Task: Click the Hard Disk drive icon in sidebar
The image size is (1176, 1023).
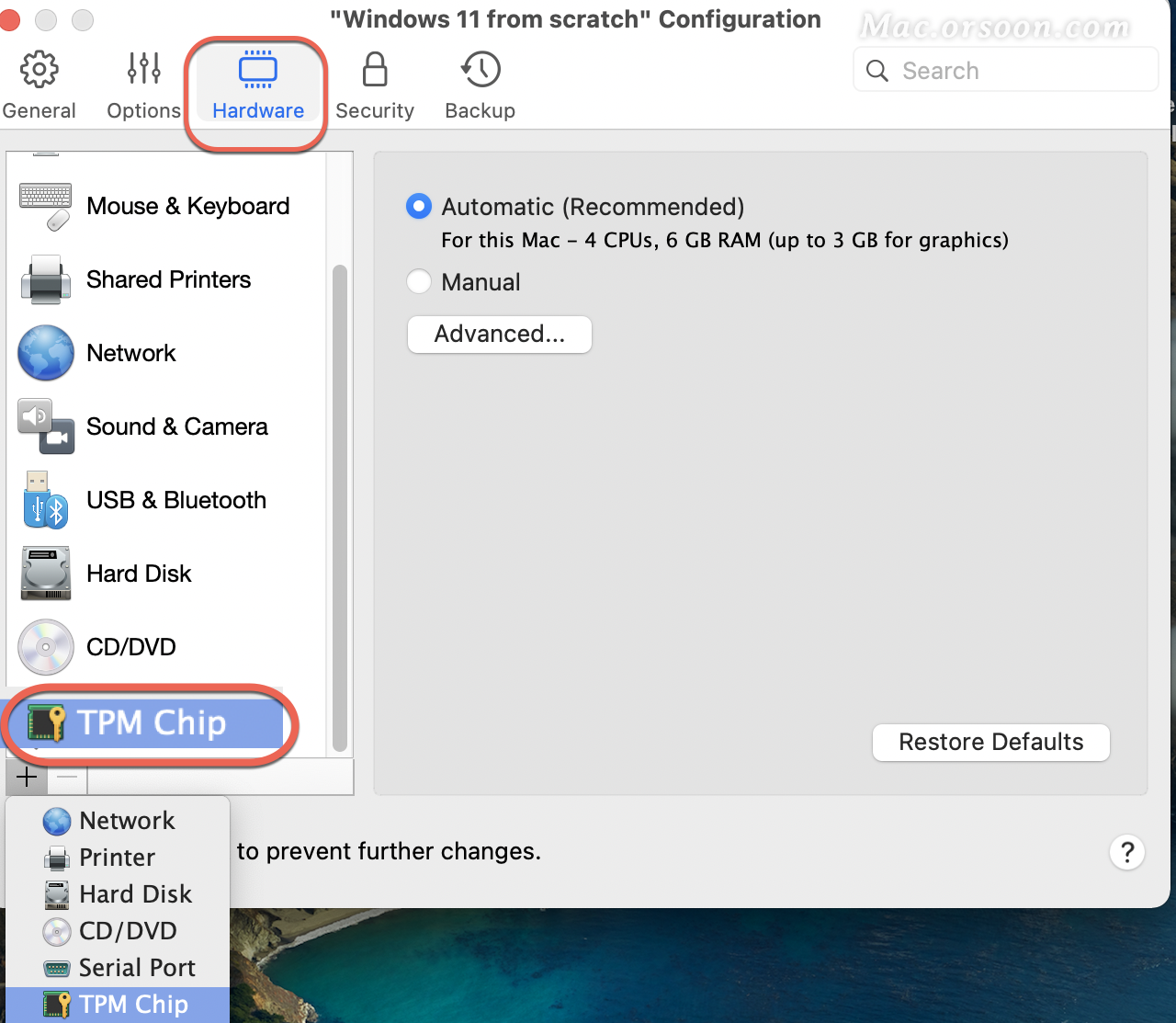Action: click(x=46, y=574)
